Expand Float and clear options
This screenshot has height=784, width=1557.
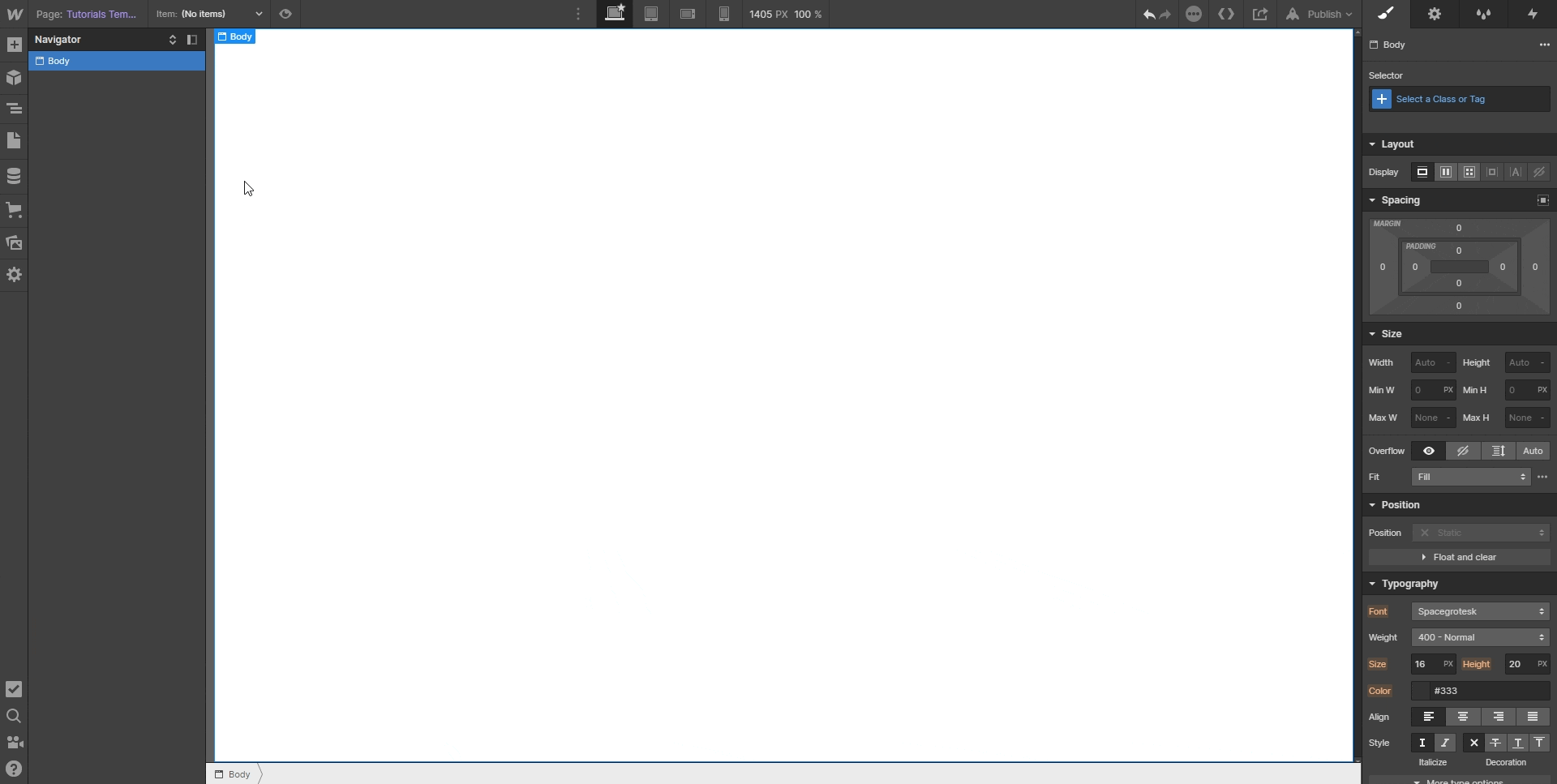(x=1460, y=557)
